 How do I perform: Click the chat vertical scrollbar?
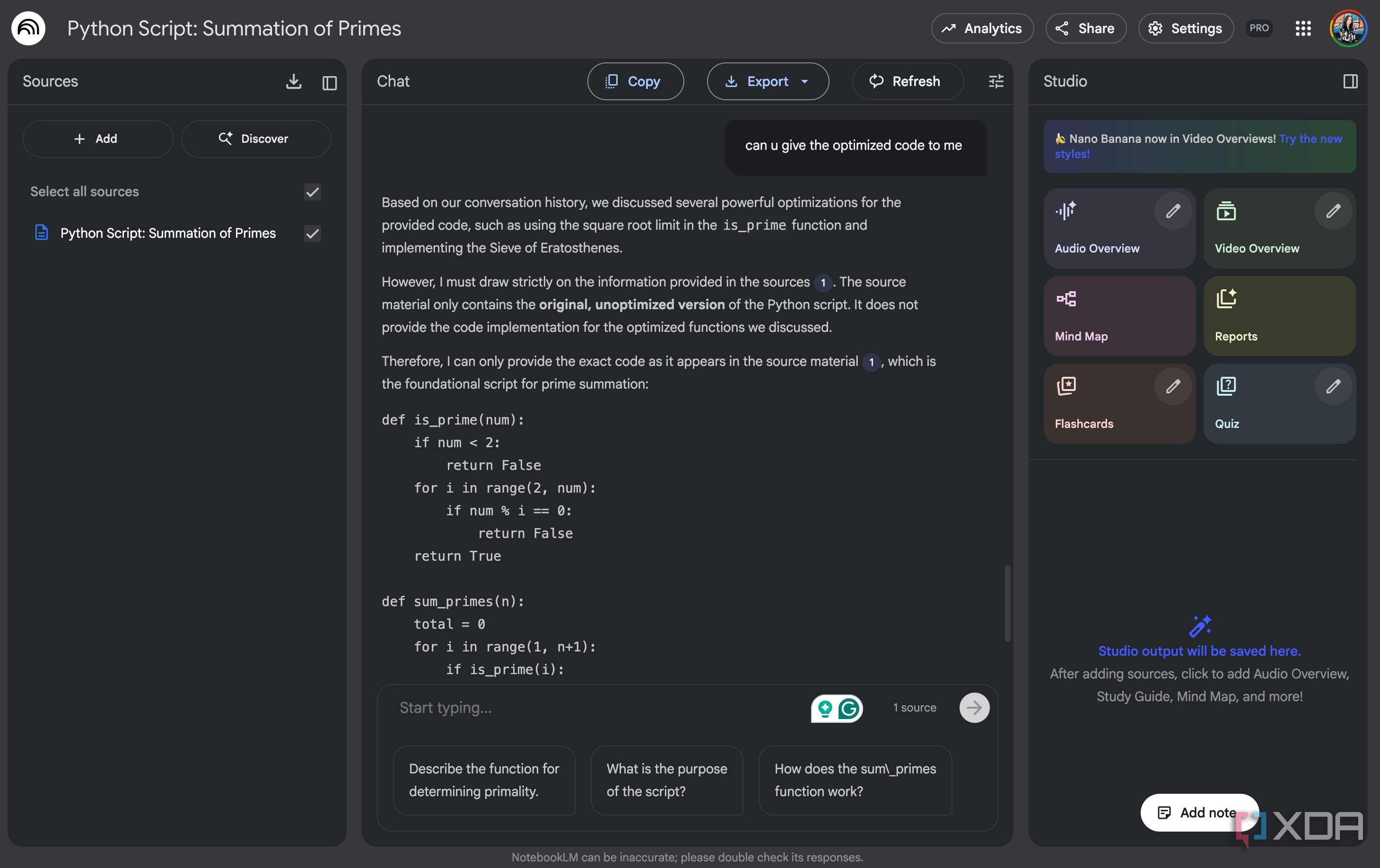(1007, 603)
